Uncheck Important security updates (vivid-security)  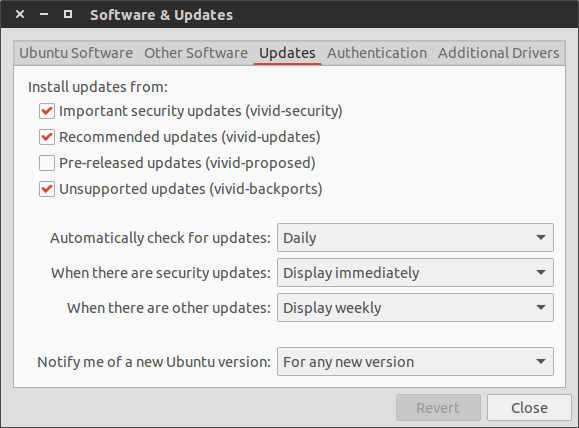[x=47, y=111]
